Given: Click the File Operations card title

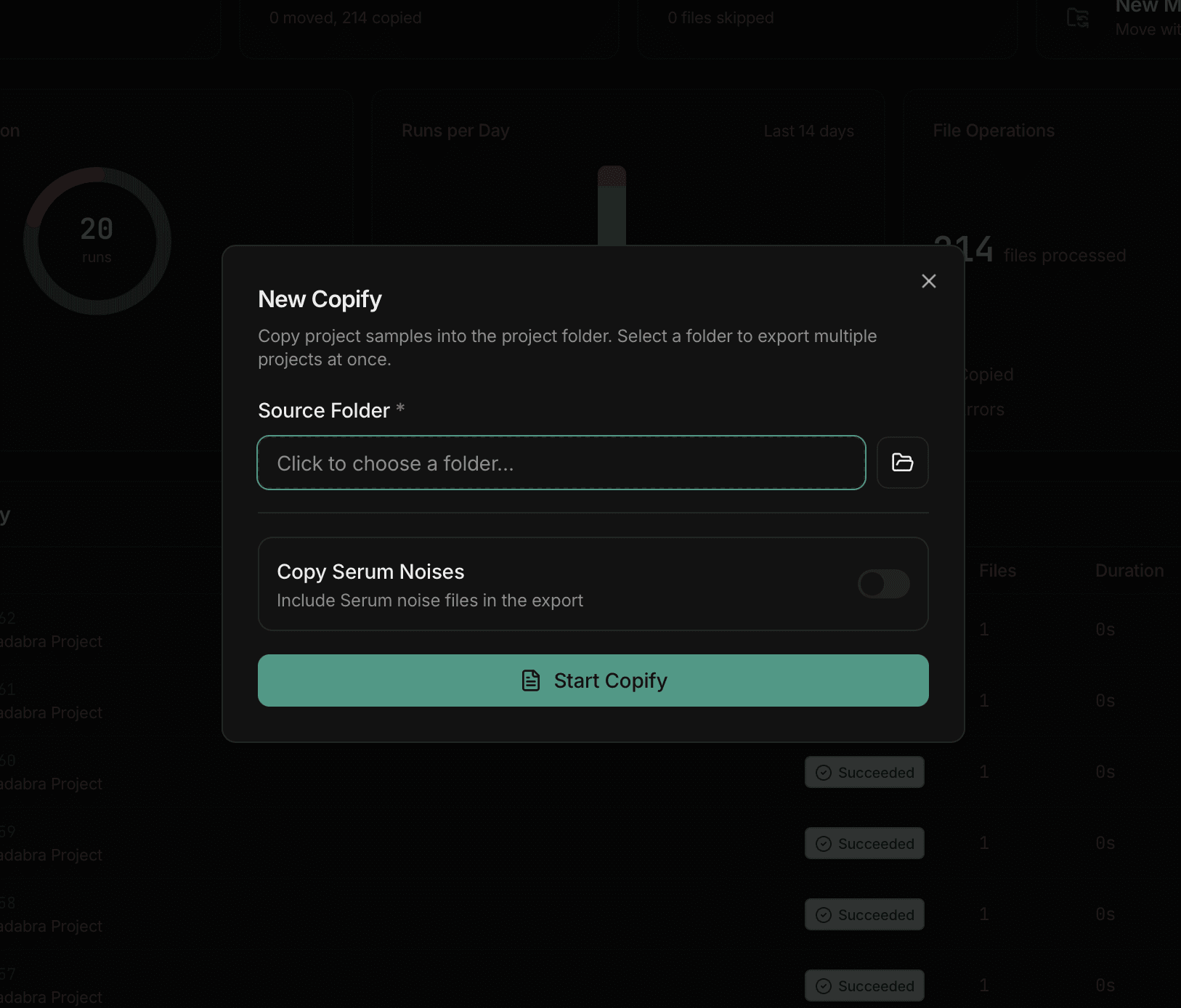Looking at the screenshot, I should pyautogui.click(x=994, y=131).
